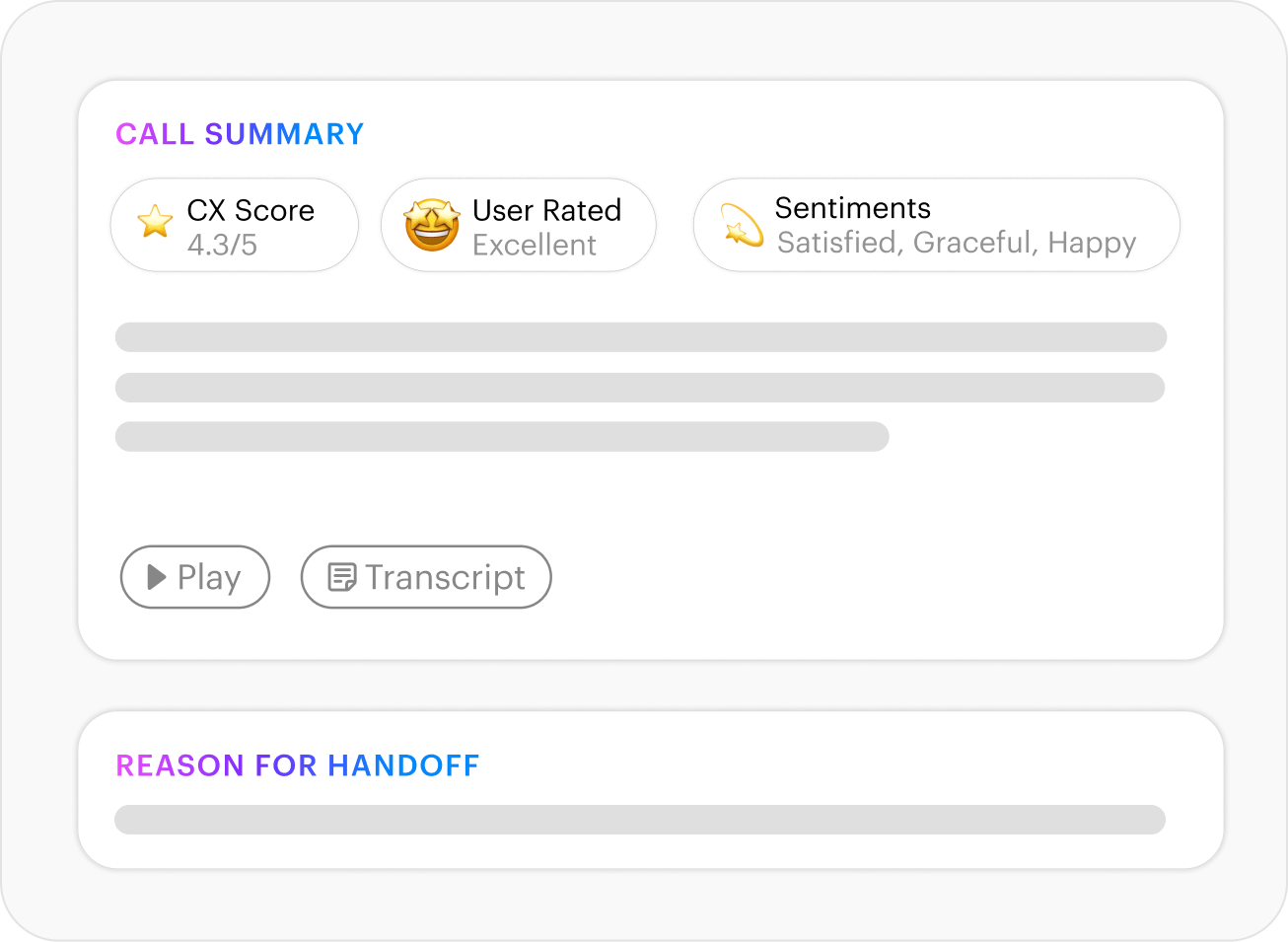Click the REASON FOR HANDOFF heading
Screen dimensions: 1288x942
(297, 765)
